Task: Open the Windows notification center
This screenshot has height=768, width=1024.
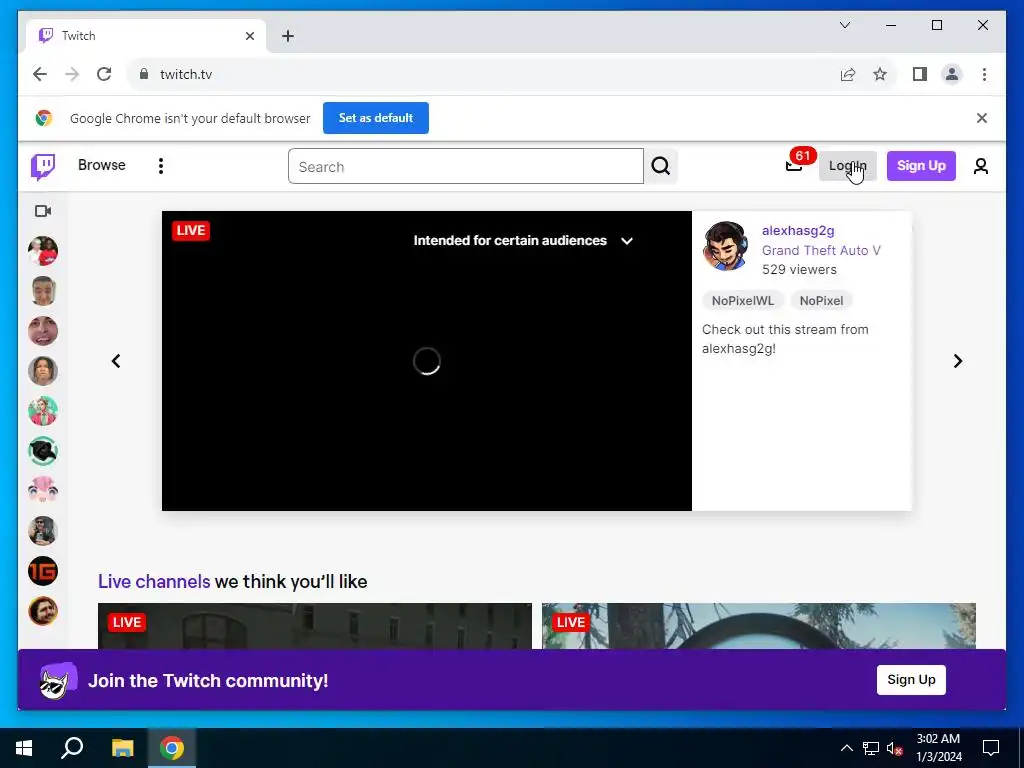Action: (991, 748)
